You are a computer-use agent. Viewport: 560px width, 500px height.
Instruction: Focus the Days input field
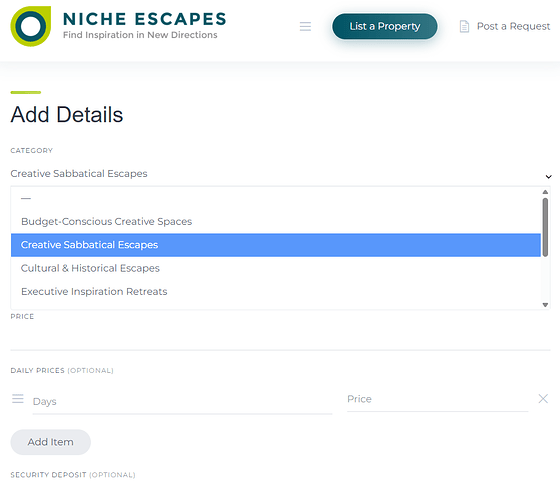[x=182, y=401]
